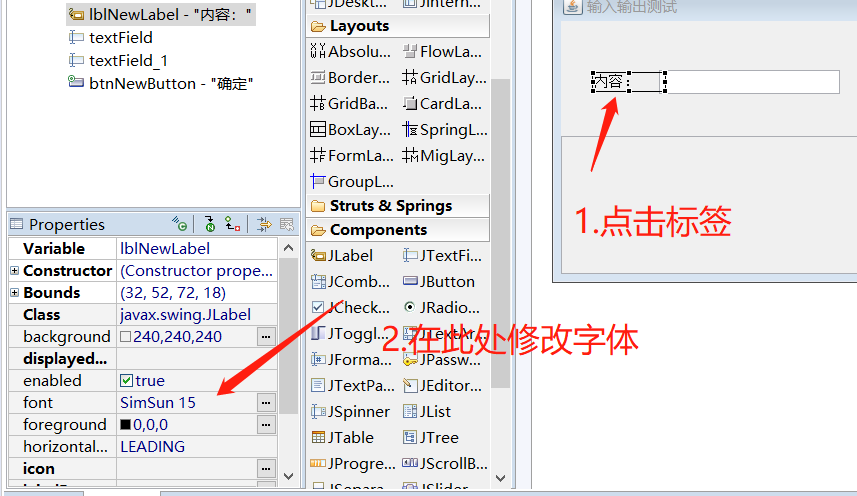The width and height of the screenshot is (857, 496).
Task: Select lblNewLabel in the component tree
Action: coord(161,15)
